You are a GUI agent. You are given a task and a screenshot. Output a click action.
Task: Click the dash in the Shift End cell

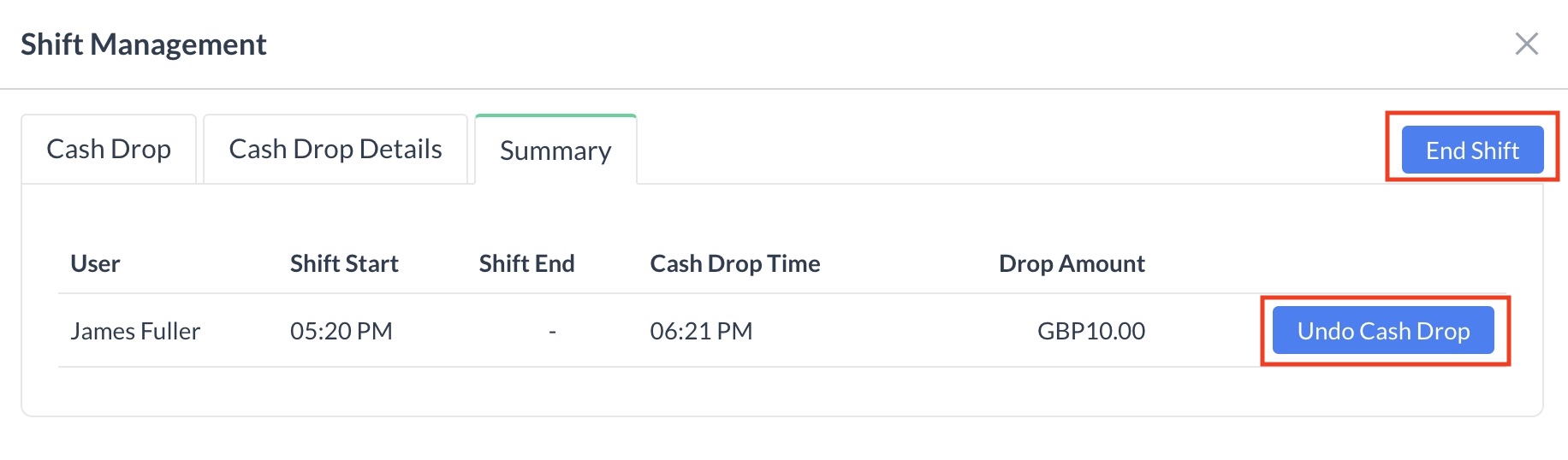tap(552, 331)
